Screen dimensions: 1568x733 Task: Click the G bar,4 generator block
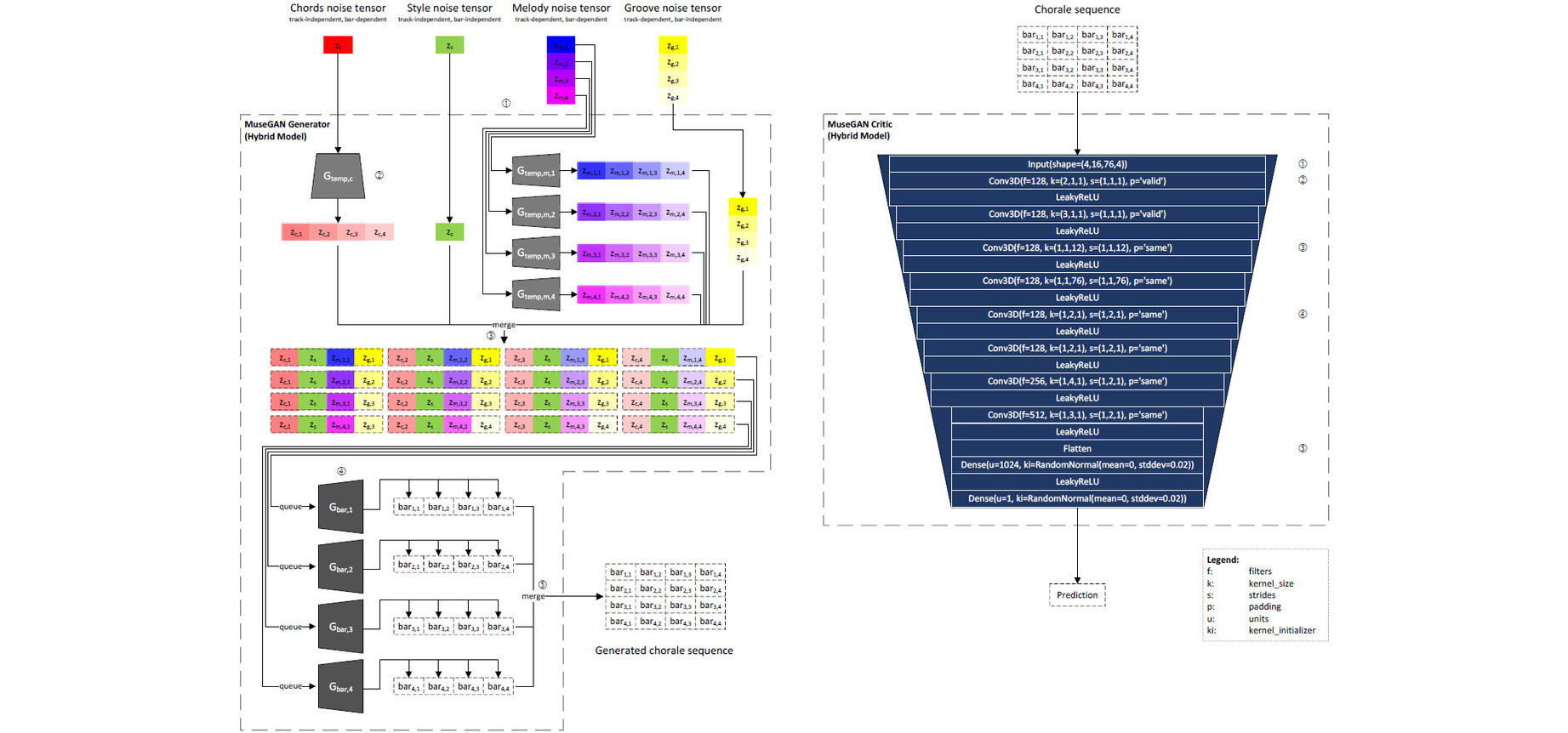(341, 686)
